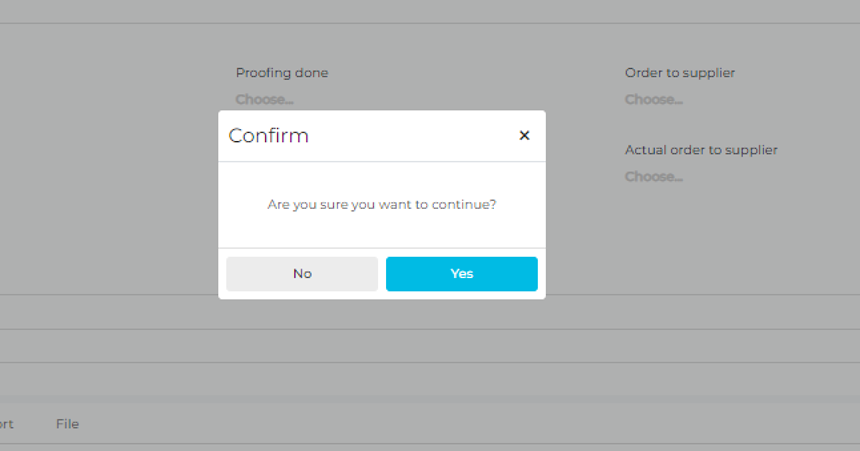The width and height of the screenshot is (860, 451).
Task: Click the Order to supplier label
Action: pos(680,73)
